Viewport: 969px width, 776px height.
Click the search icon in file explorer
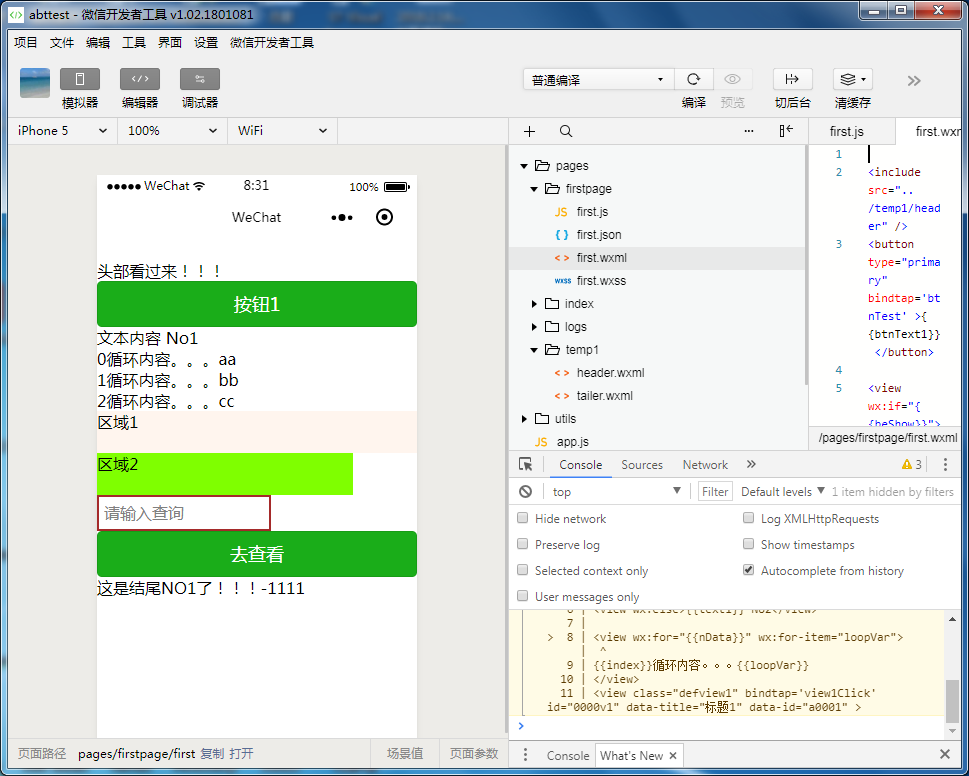pyautogui.click(x=566, y=131)
